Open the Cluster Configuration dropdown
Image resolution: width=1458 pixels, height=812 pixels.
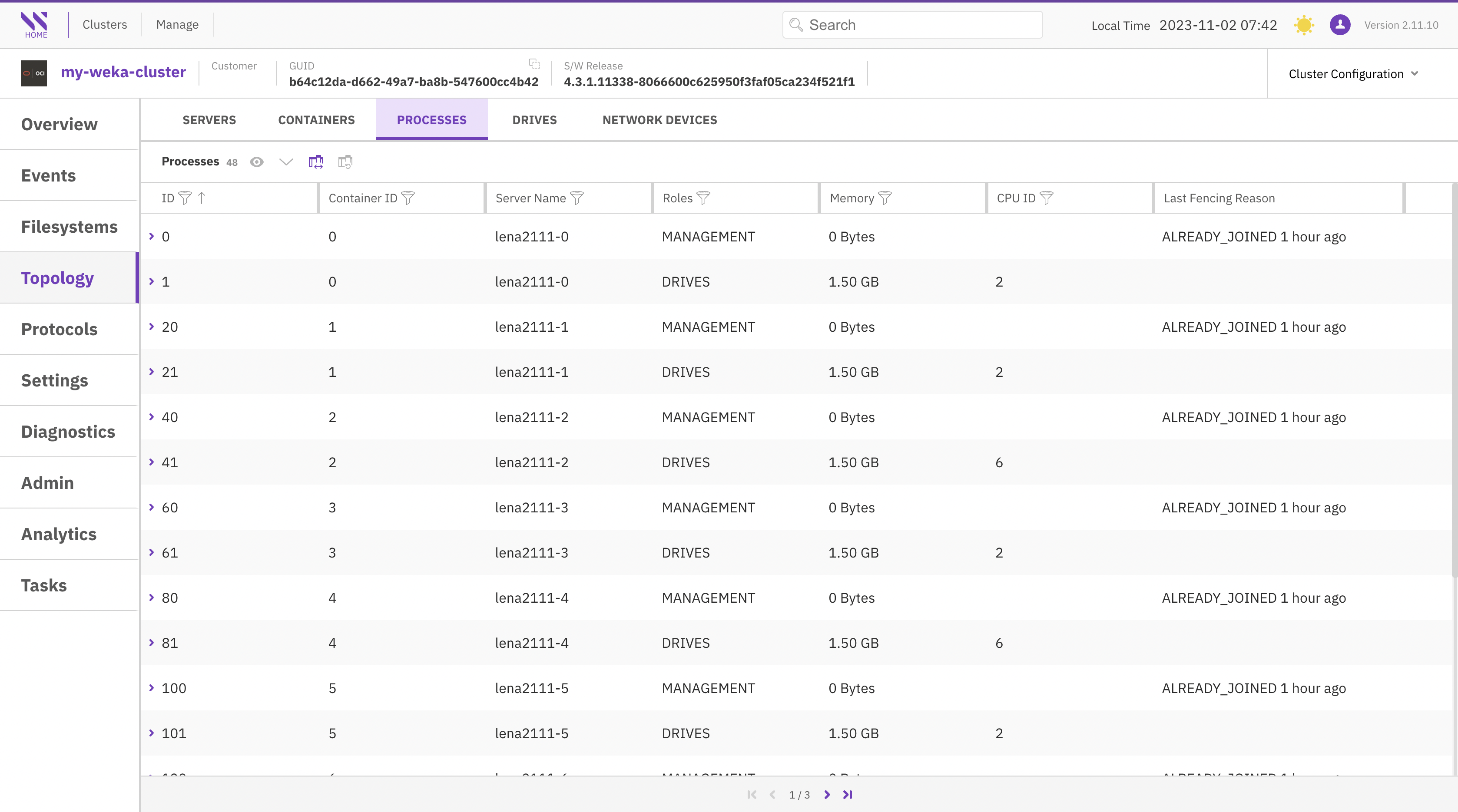pos(1353,73)
